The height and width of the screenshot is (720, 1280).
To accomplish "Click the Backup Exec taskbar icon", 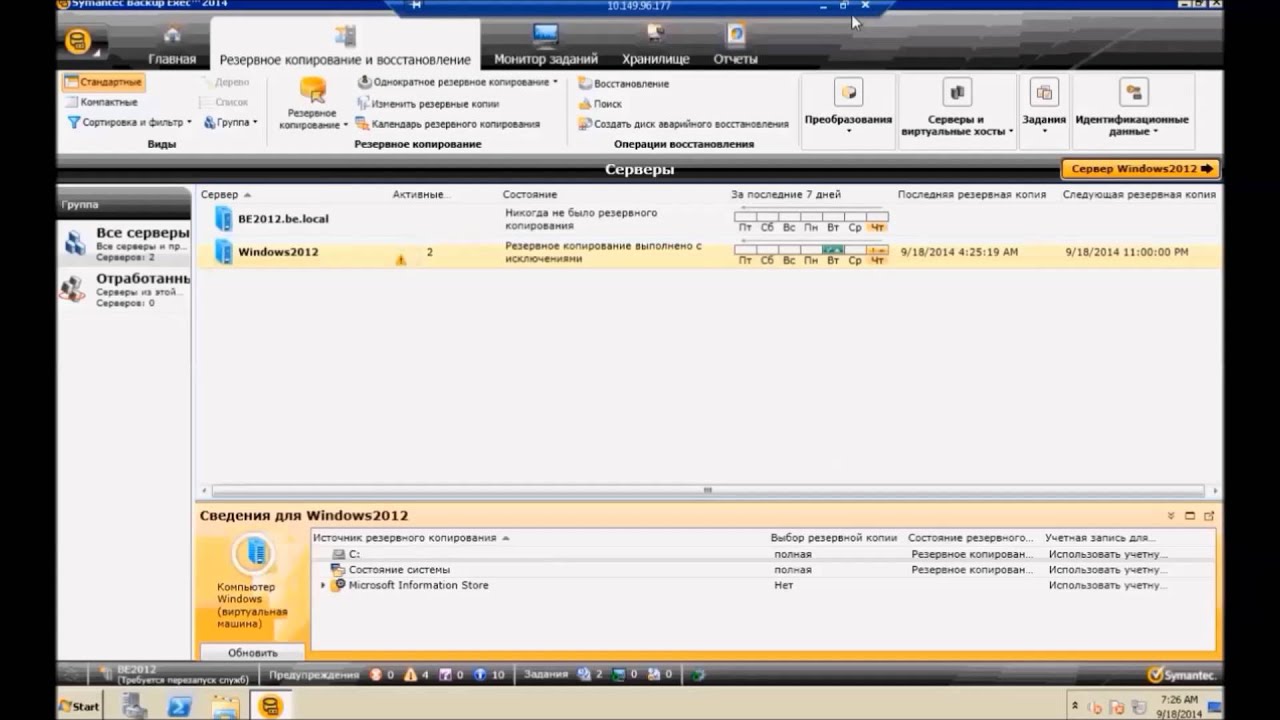I will coord(270,706).
